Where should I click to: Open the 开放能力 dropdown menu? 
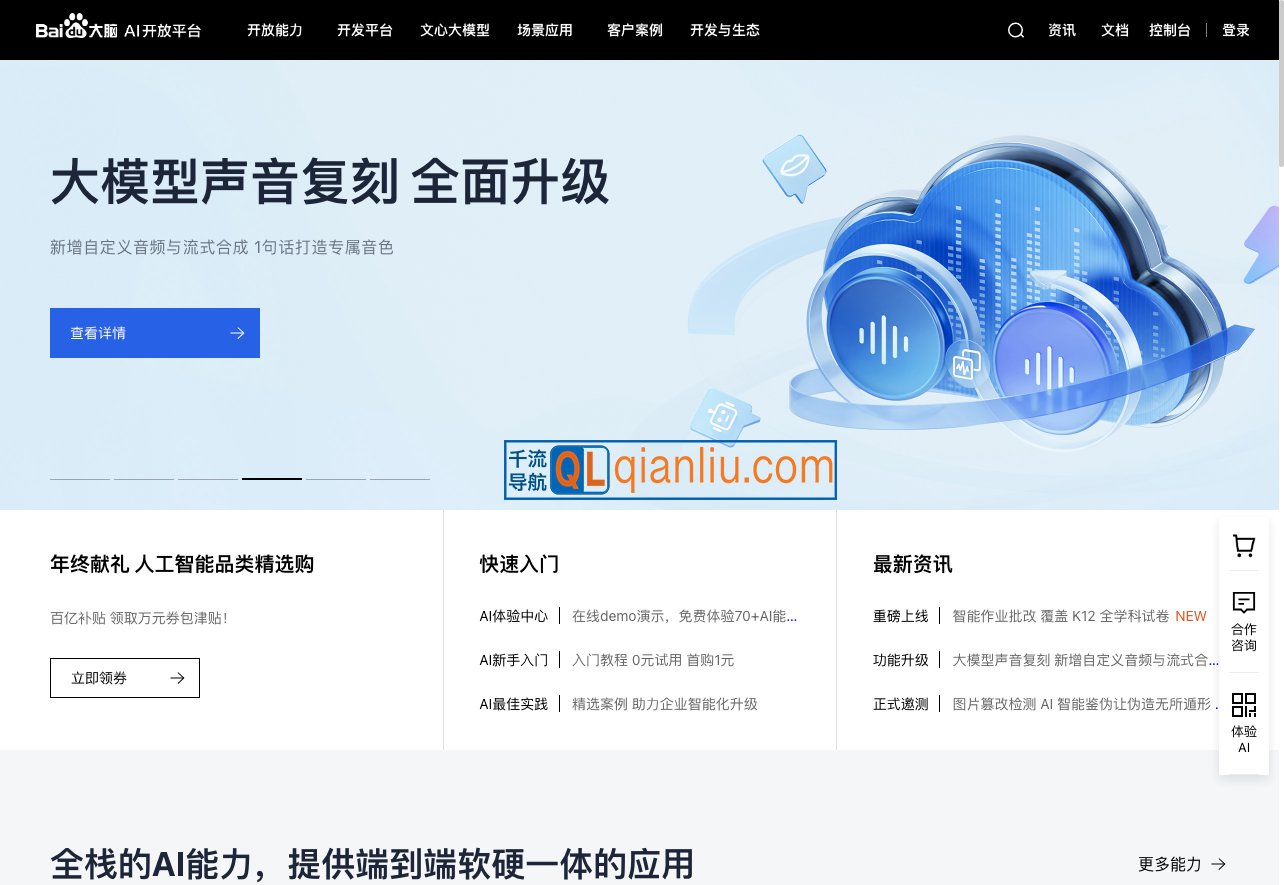tap(274, 30)
